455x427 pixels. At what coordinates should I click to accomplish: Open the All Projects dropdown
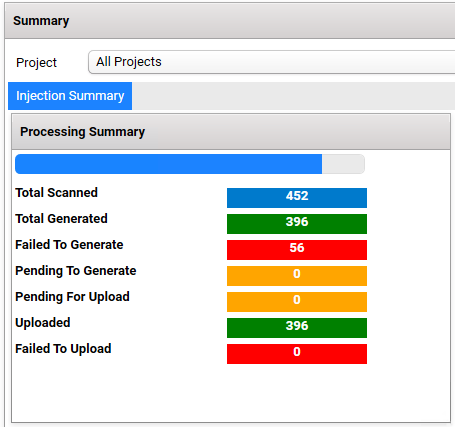(x=272, y=62)
